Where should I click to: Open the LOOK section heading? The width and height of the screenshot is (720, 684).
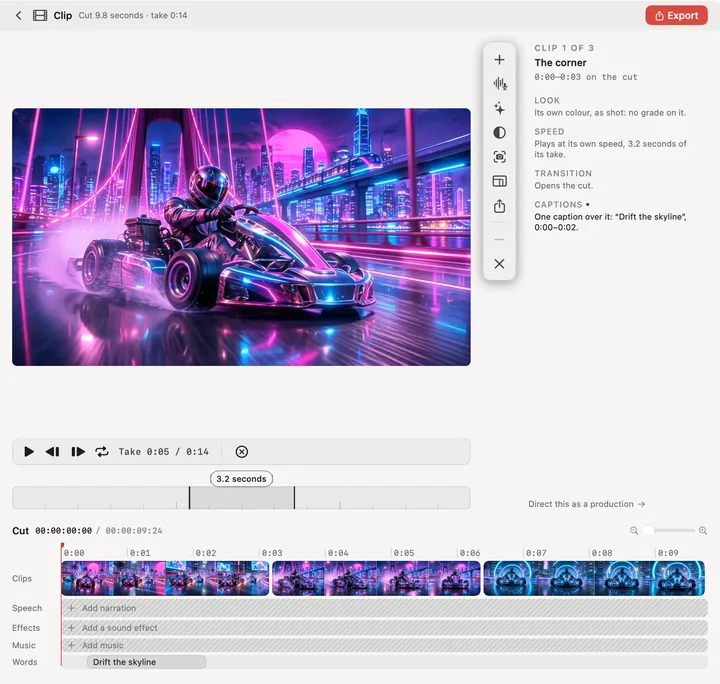(547, 101)
